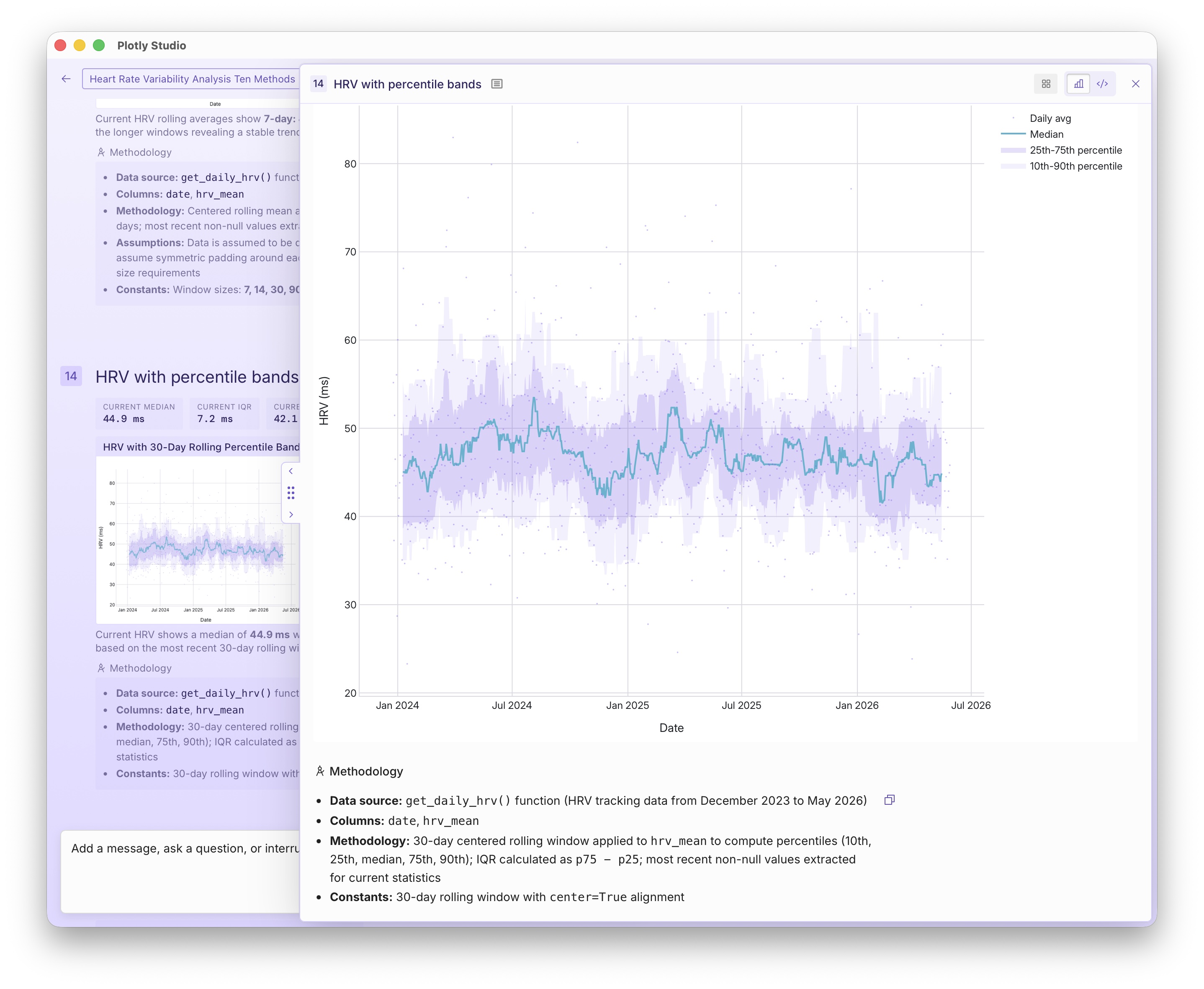
Task: Click the number 14 badge in the panel header
Action: pos(318,84)
